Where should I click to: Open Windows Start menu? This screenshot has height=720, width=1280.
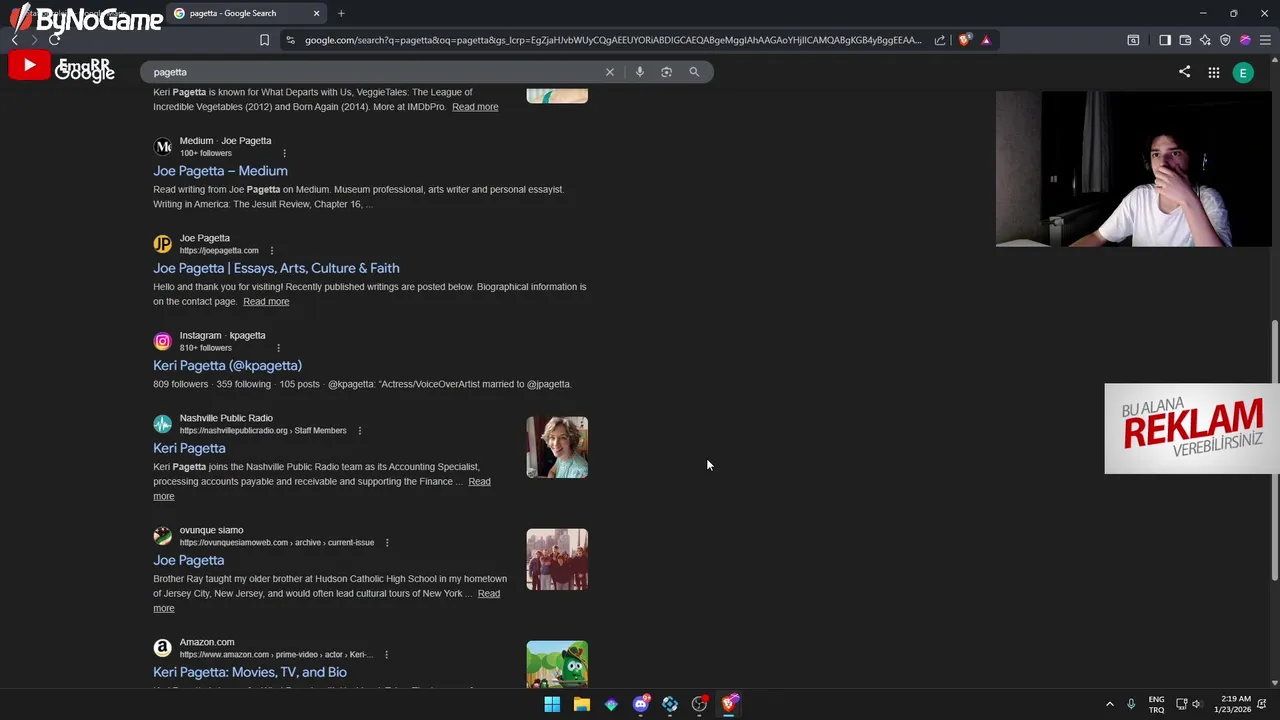coord(552,704)
